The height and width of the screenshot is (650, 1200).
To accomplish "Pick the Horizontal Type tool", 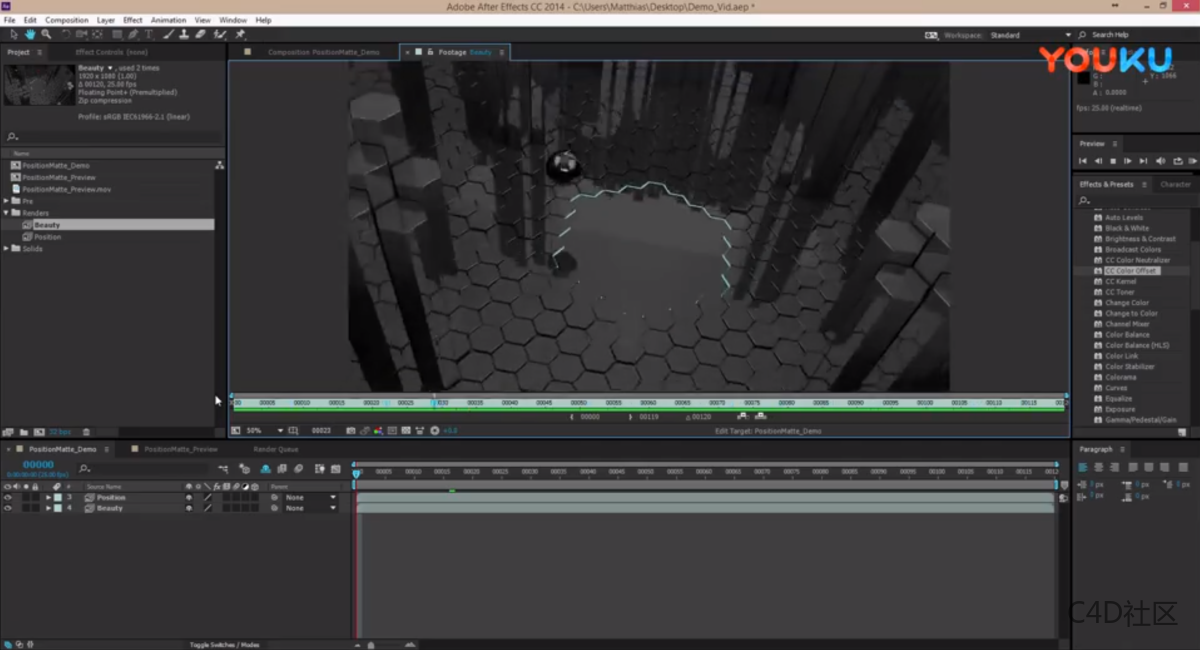I will (x=149, y=34).
